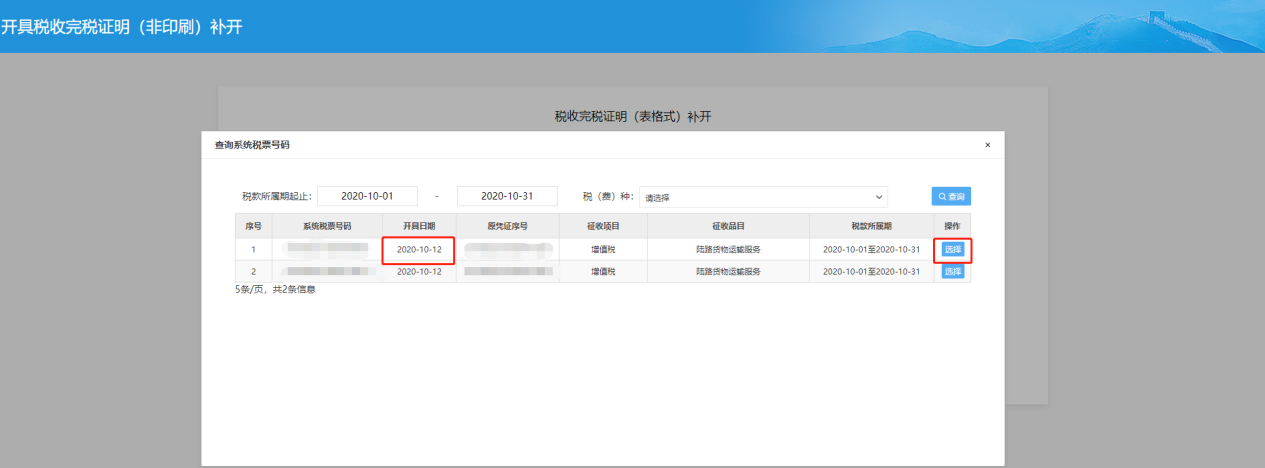Click the 查询 search button
The image size is (1265, 468).
tap(951, 197)
